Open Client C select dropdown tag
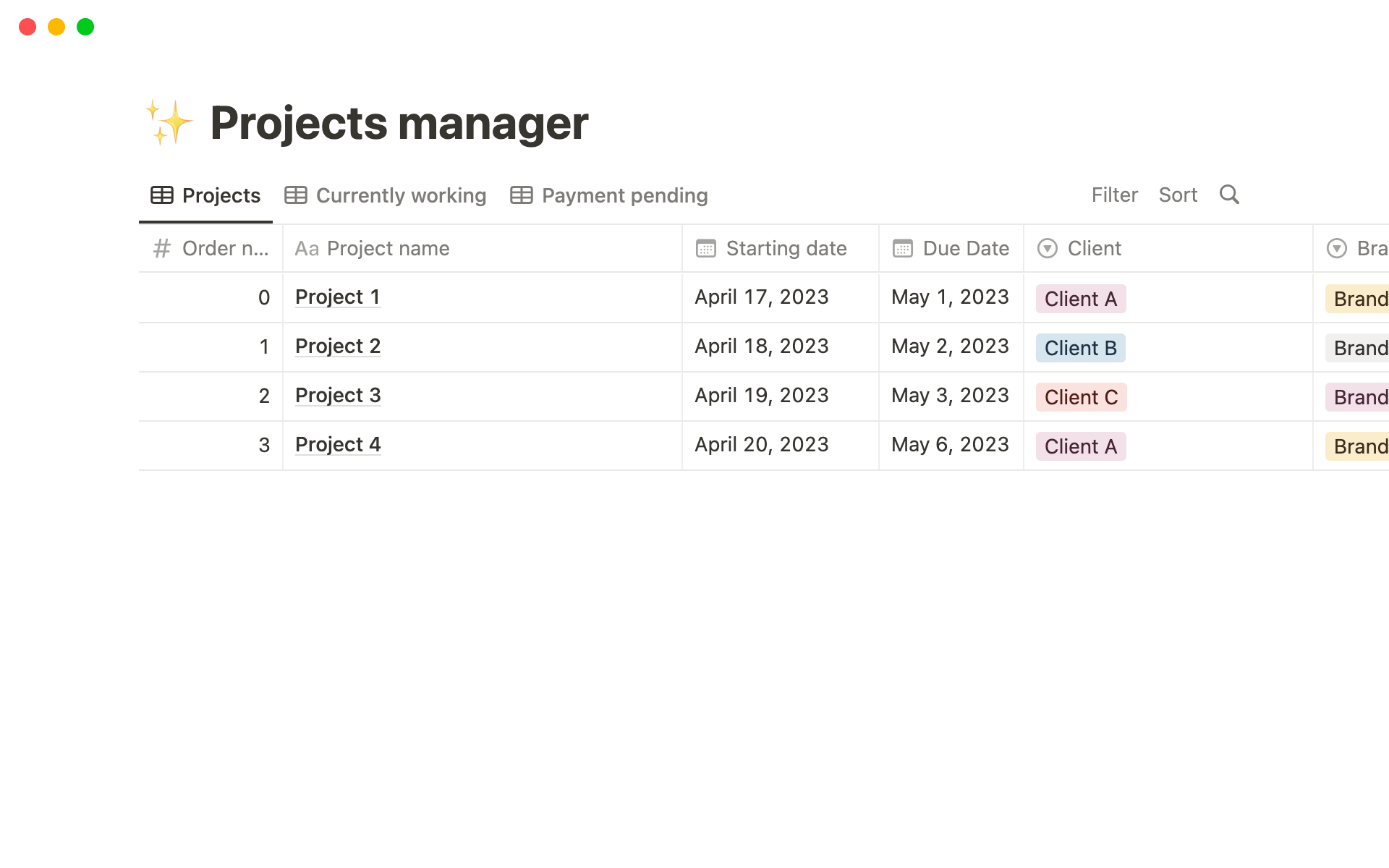The width and height of the screenshot is (1389, 868). tap(1081, 397)
